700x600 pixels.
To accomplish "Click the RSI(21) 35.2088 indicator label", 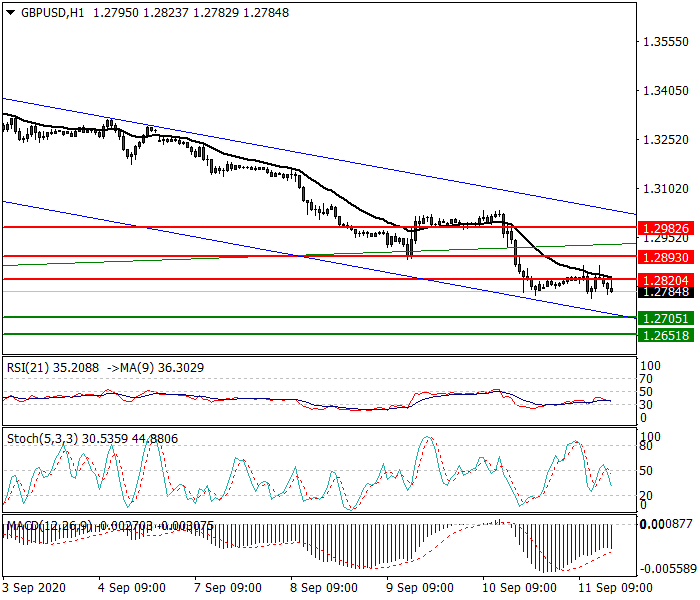I will (53, 368).
